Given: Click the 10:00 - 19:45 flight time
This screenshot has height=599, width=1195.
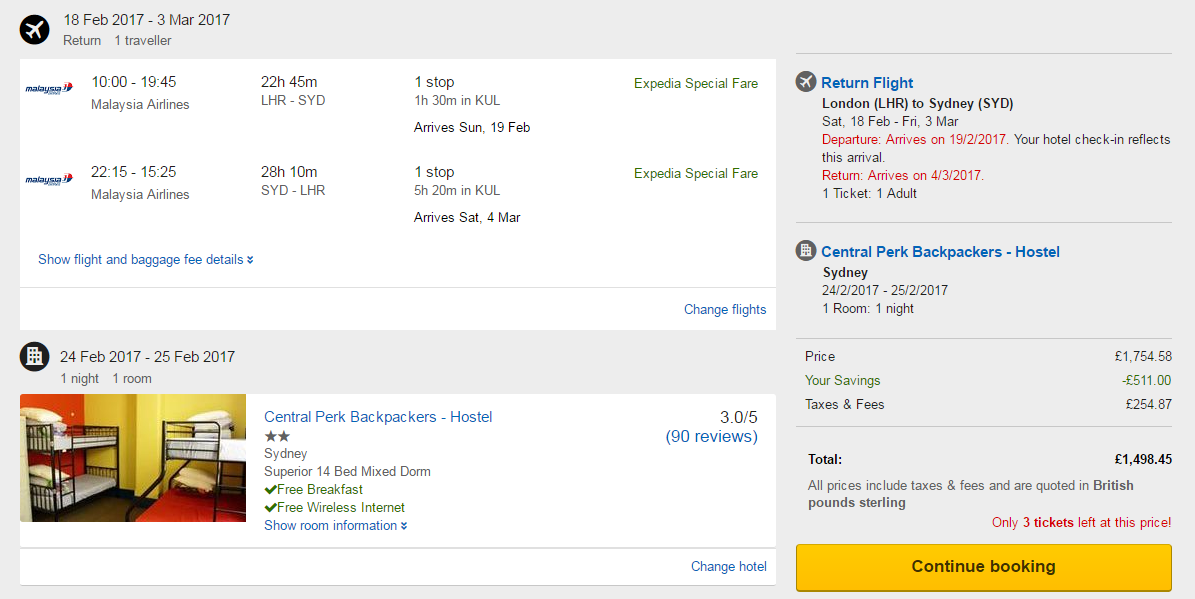Looking at the screenshot, I should [133, 82].
